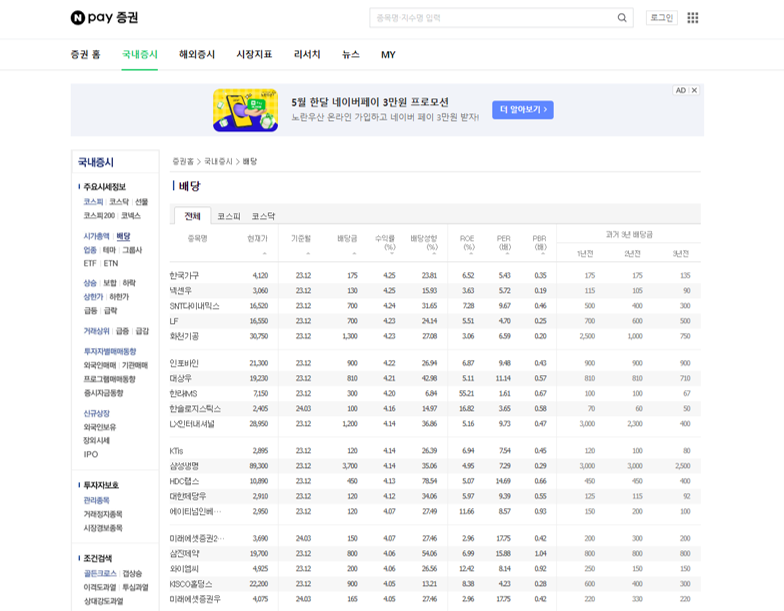Open IPO in the sidebar

click(90, 454)
